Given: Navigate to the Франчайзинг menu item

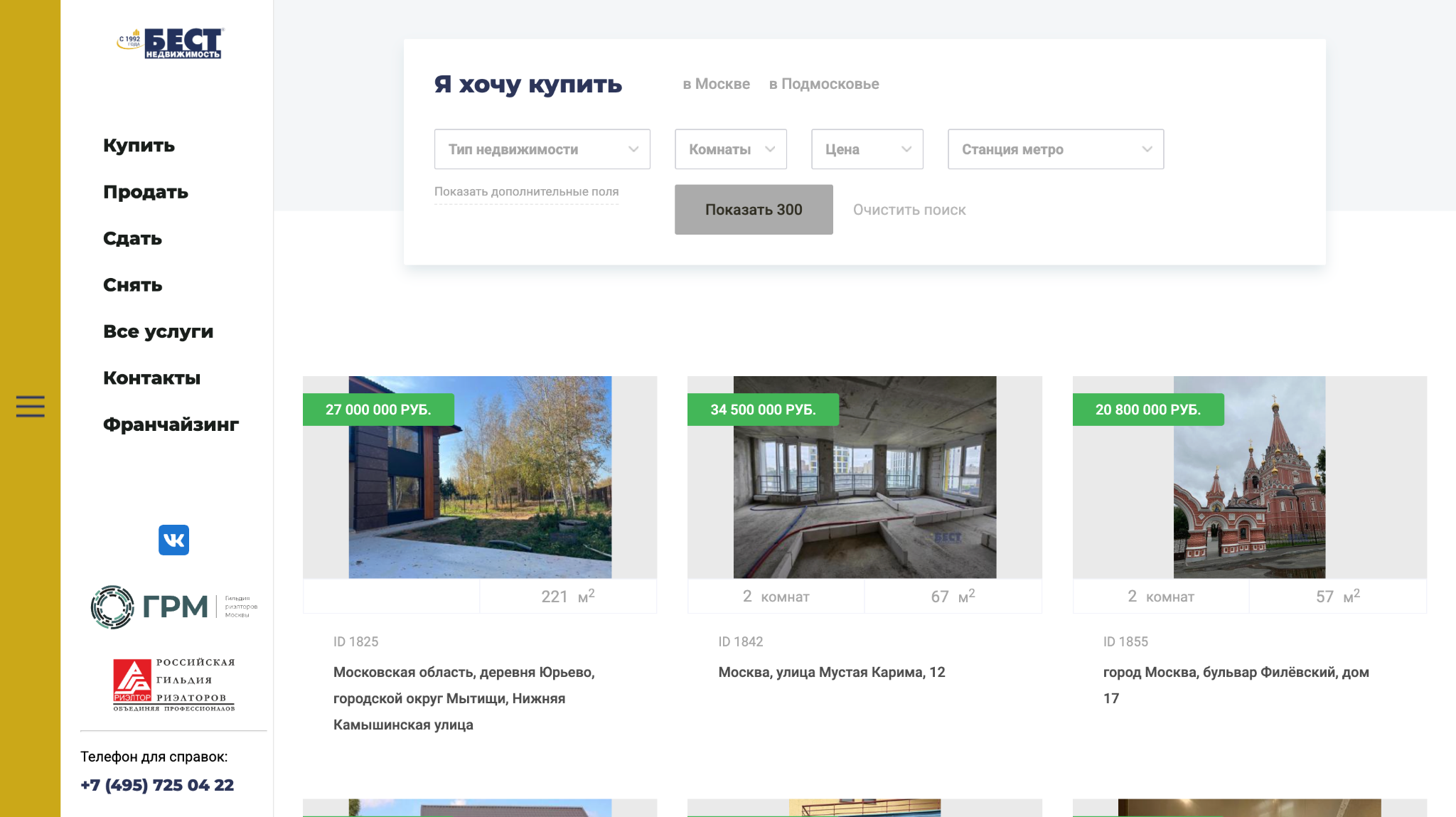Looking at the screenshot, I should tap(171, 424).
